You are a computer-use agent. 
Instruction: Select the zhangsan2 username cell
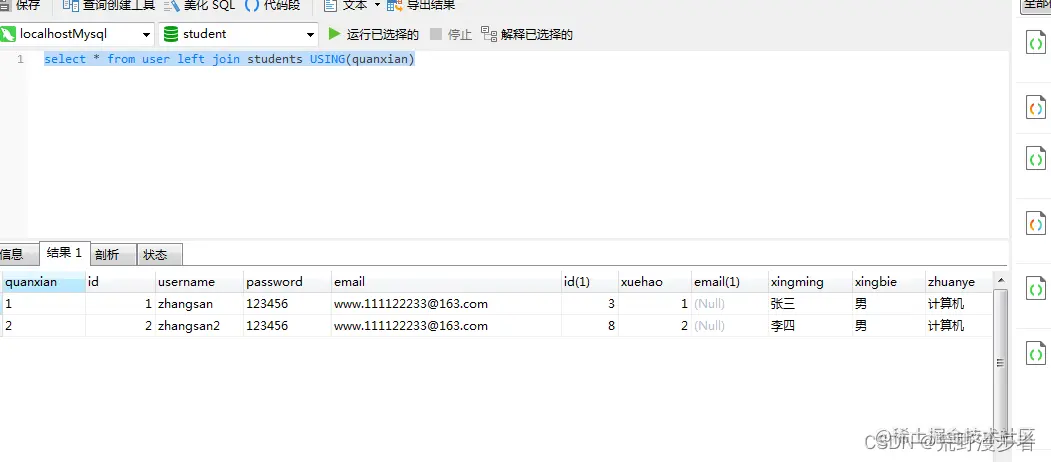(199, 326)
